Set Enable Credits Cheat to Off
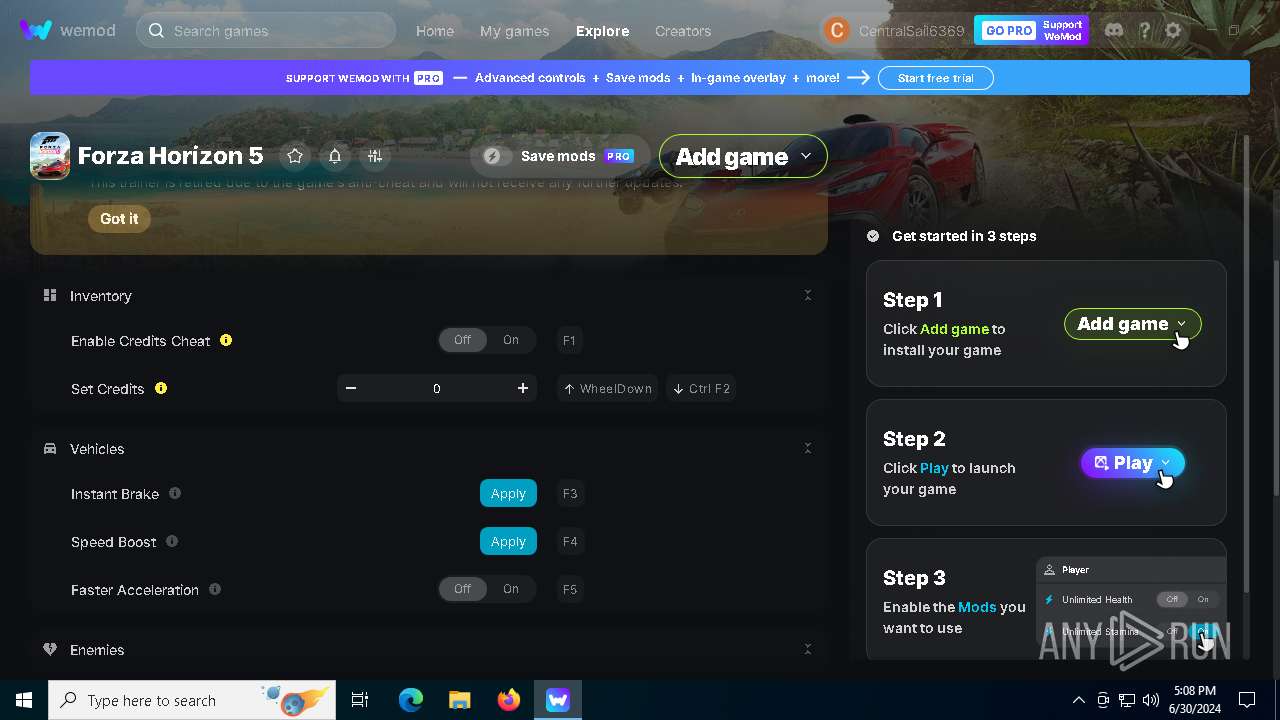This screenshot has width=1280, height=720. [x=462, y=340]
